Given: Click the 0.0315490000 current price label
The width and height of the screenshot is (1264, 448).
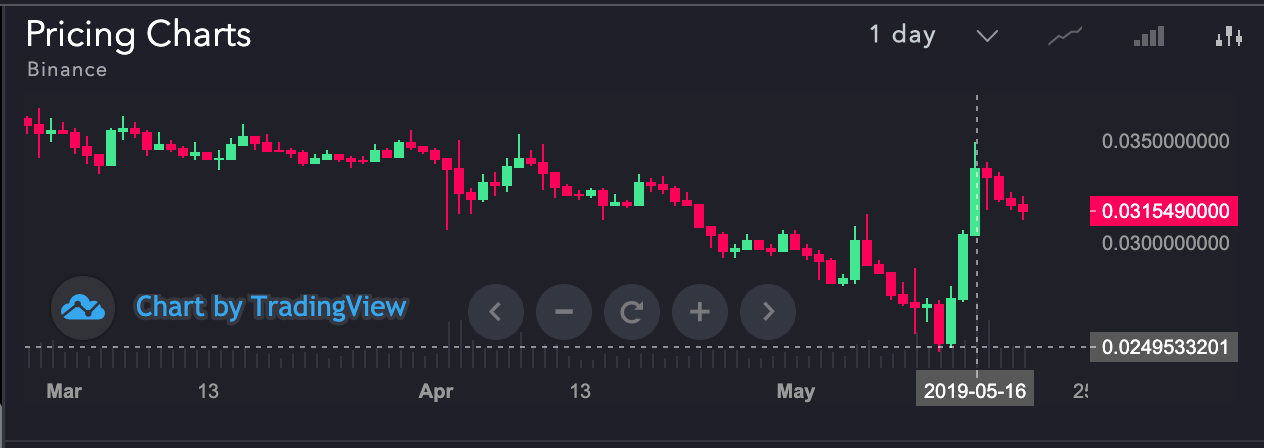Looking at the screenshot, I should tap(1164, 212).
